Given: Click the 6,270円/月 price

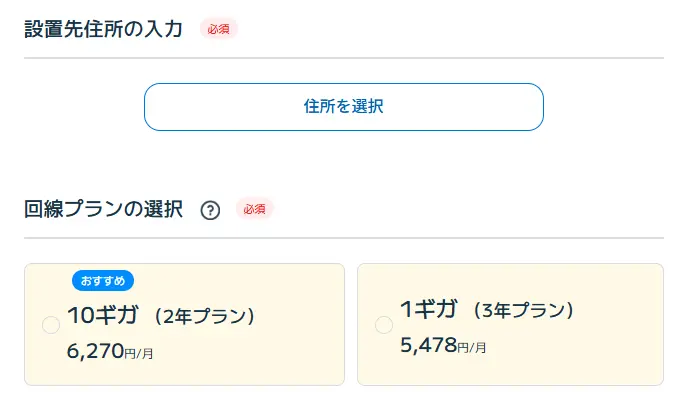Looking at the screenshot, I should (110, 351).
